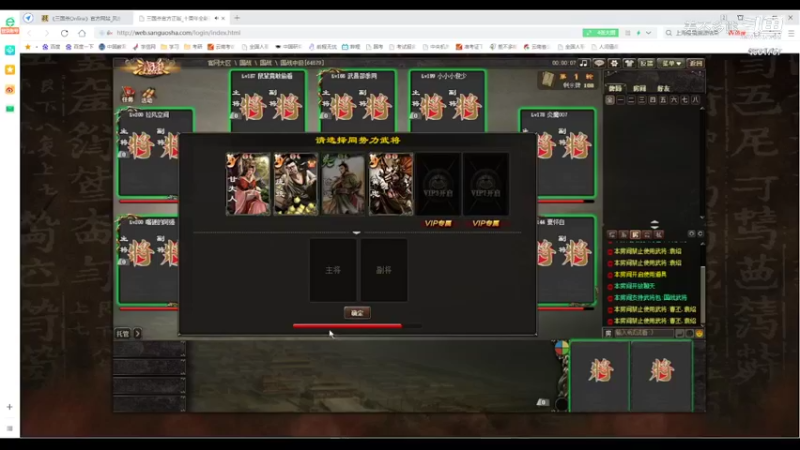Click the first VIP专属 locked card slot
This screenshot has width=800, height=450.
pos(438,185)
